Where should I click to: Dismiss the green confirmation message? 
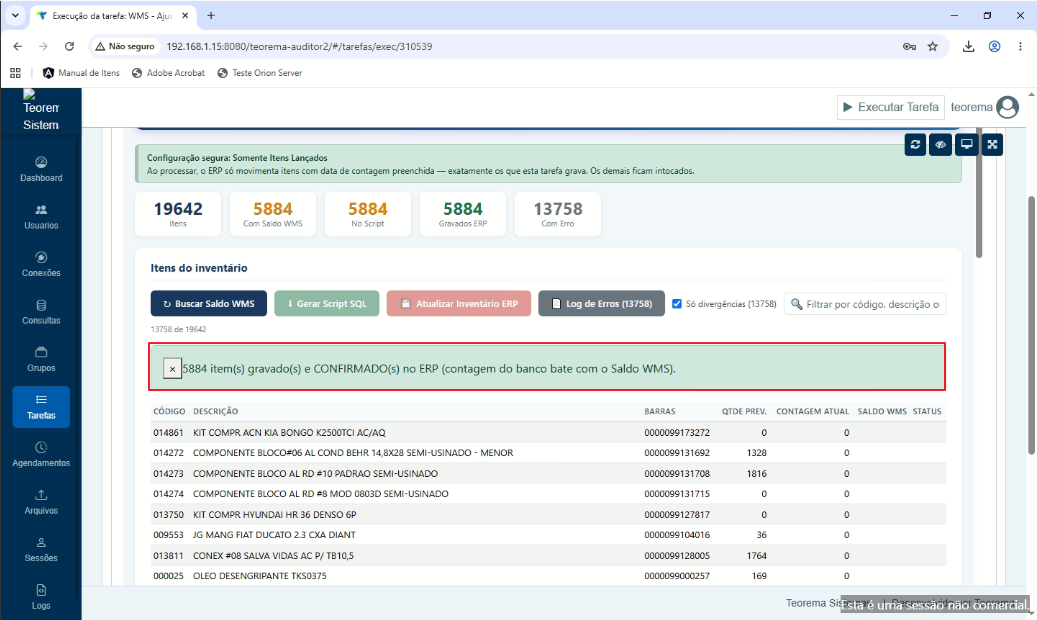point(172,369)
